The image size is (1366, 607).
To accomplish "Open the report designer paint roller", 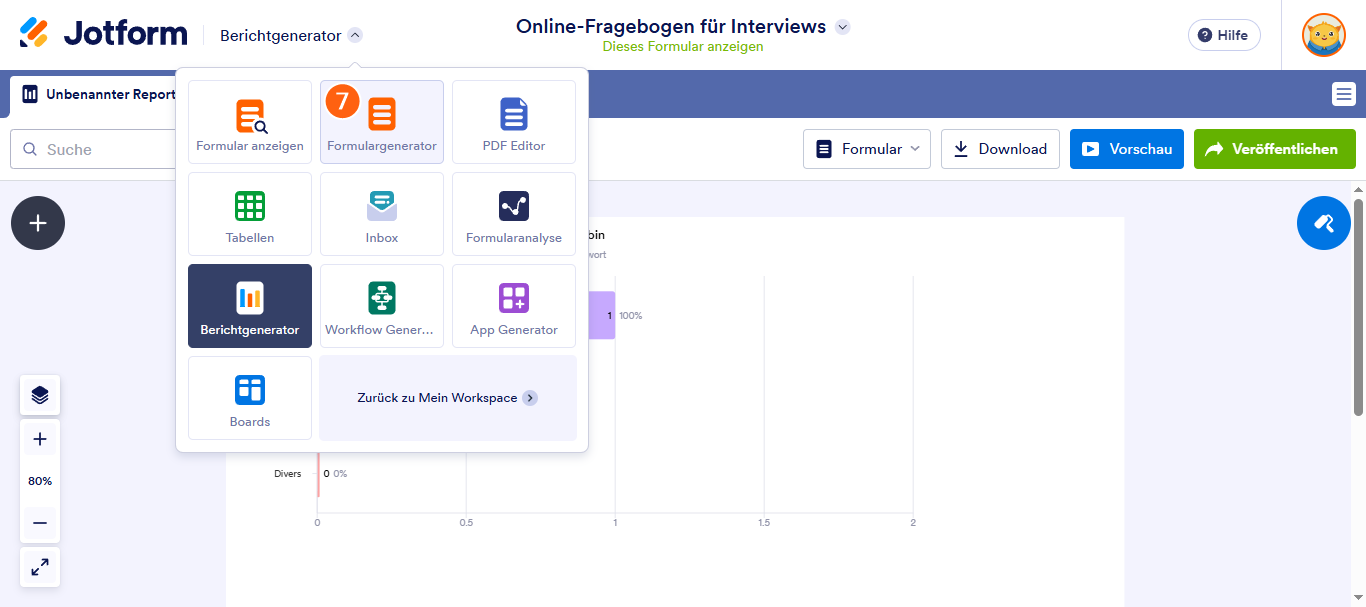I will click(1324, 223).
